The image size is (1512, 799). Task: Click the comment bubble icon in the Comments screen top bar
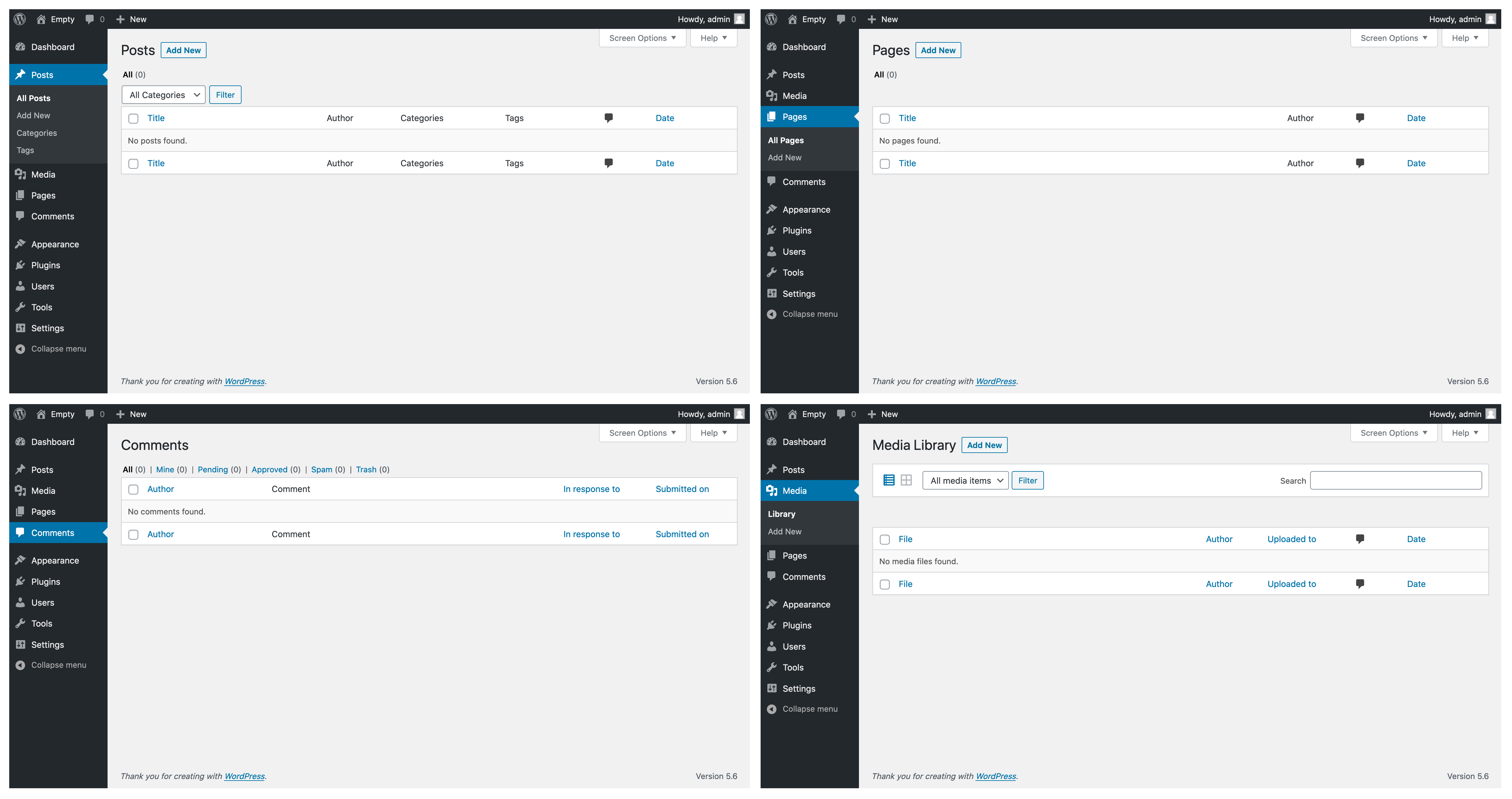click(x=89, y=414)
